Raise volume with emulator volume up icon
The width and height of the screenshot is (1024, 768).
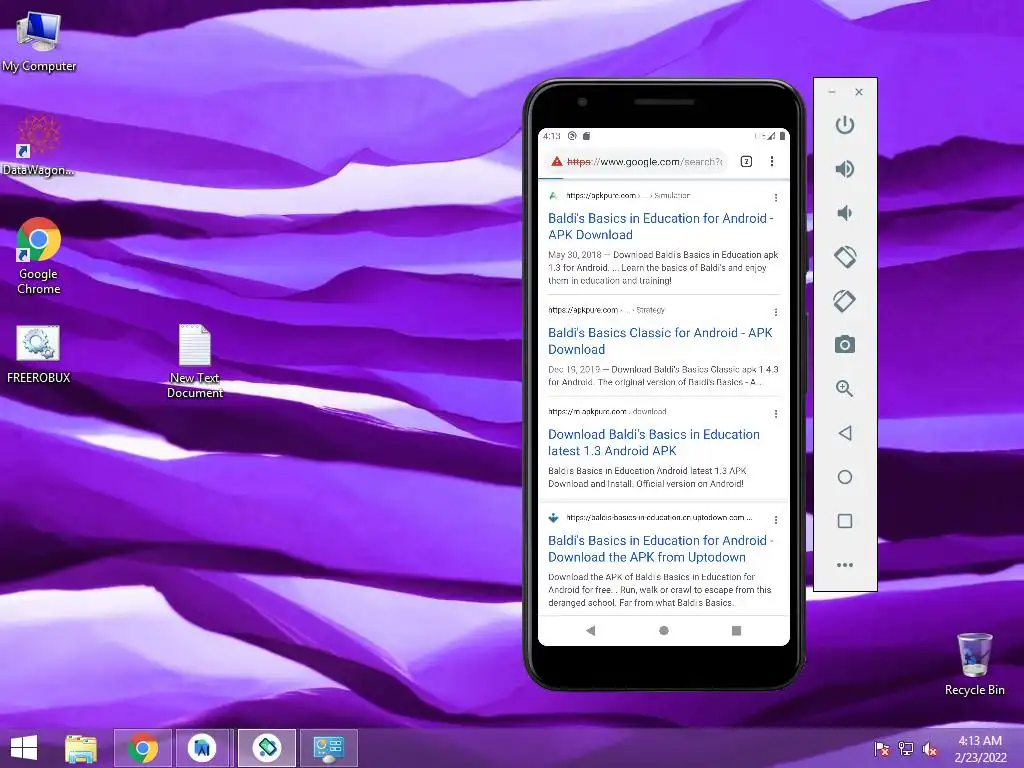click(844, 169)
